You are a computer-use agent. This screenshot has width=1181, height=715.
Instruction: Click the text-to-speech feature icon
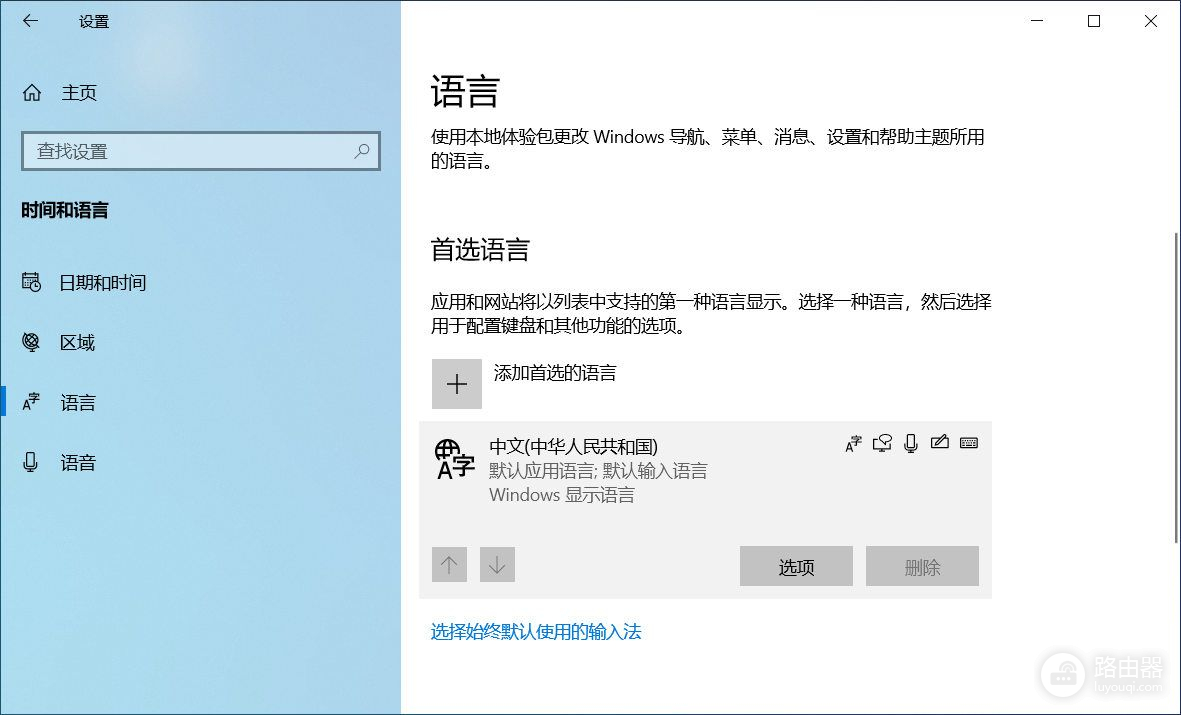[882, 443]
